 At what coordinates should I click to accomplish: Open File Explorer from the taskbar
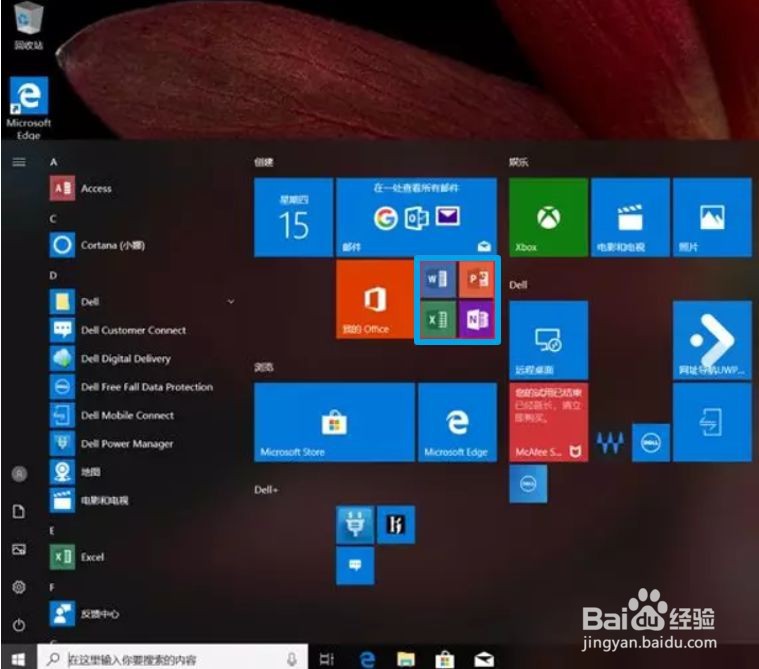pyautogui.click(x=406, y=659)
